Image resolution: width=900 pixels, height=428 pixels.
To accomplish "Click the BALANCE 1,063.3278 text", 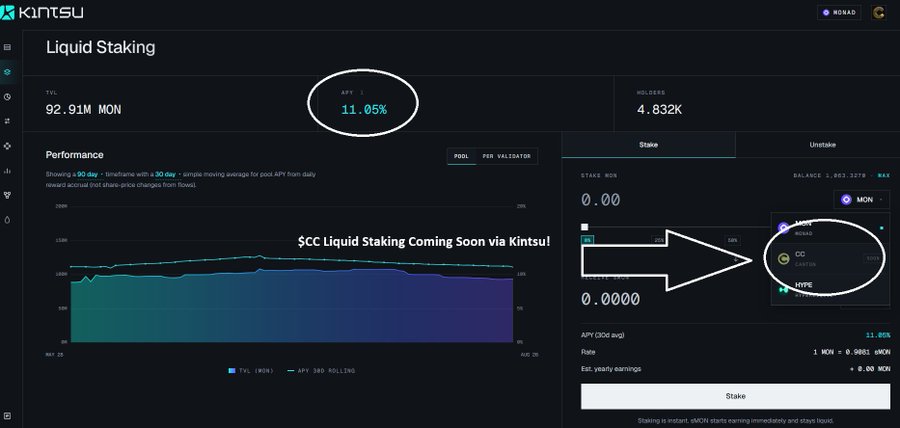I will point(830,176).
